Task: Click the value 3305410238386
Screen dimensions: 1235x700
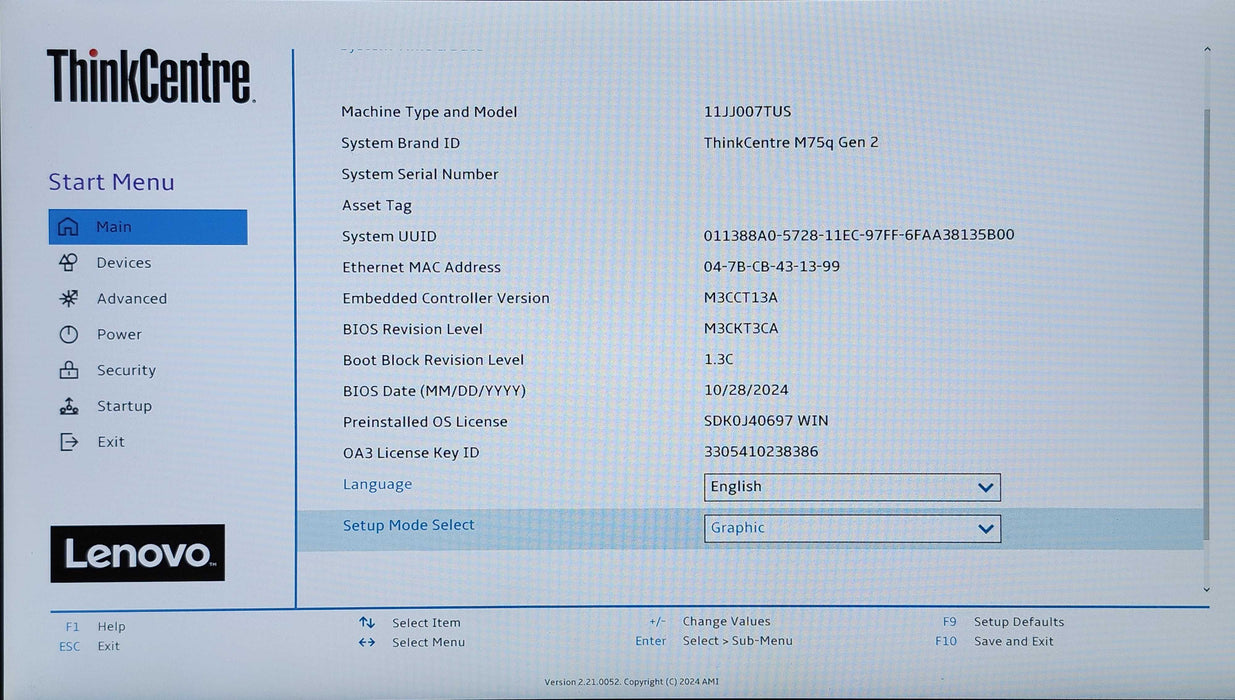Action: click(761, 452)
